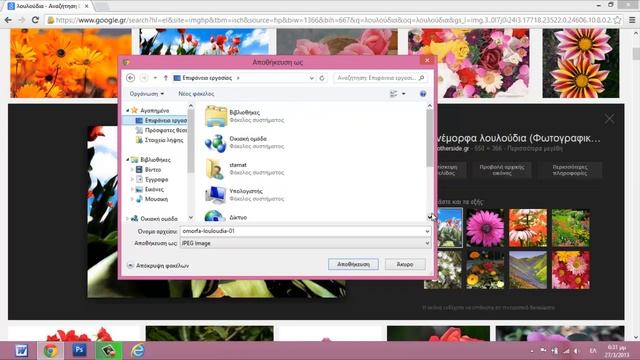Click the file list vertical scrollbar in the dialog
Image resolution: width=640 pixels, height=360 pixels.
tap(429, 139)
